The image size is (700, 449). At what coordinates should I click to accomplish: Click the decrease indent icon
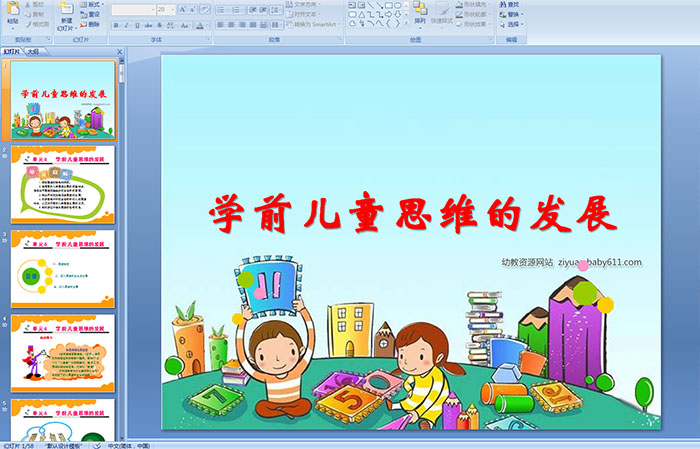(253, 10)
